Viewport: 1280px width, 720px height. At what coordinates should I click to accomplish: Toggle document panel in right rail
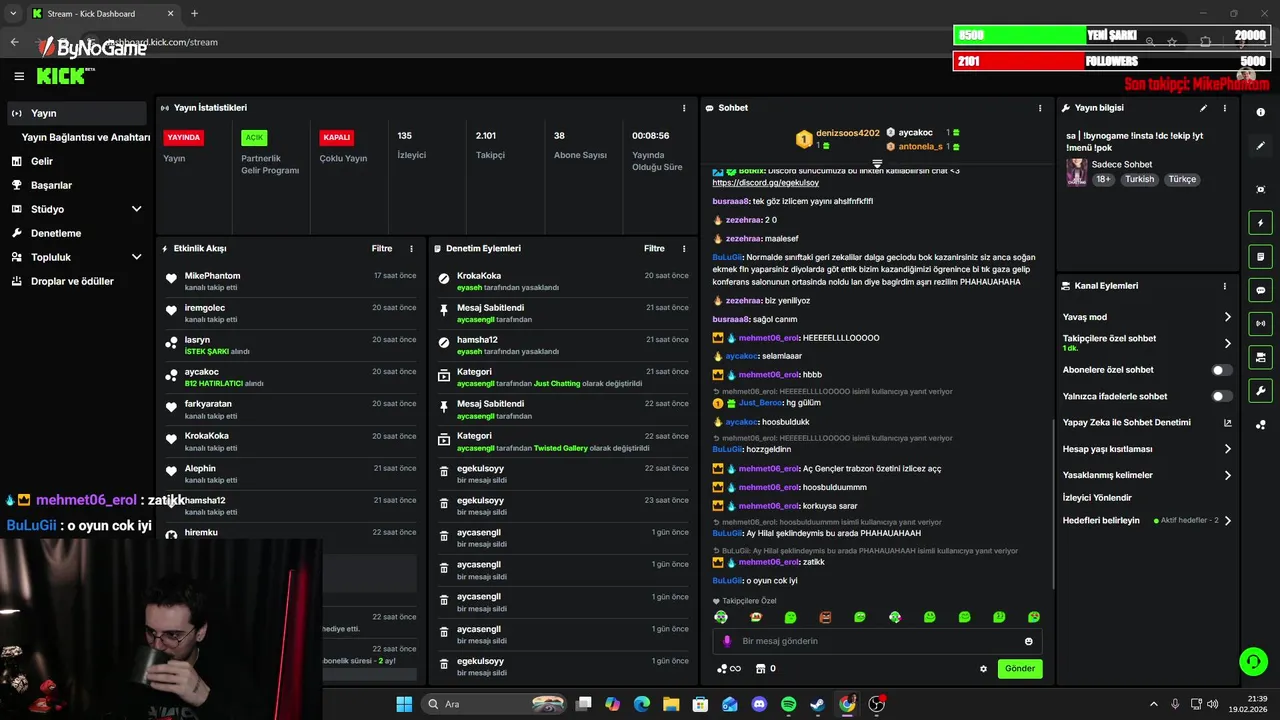tap(1261, 257)
